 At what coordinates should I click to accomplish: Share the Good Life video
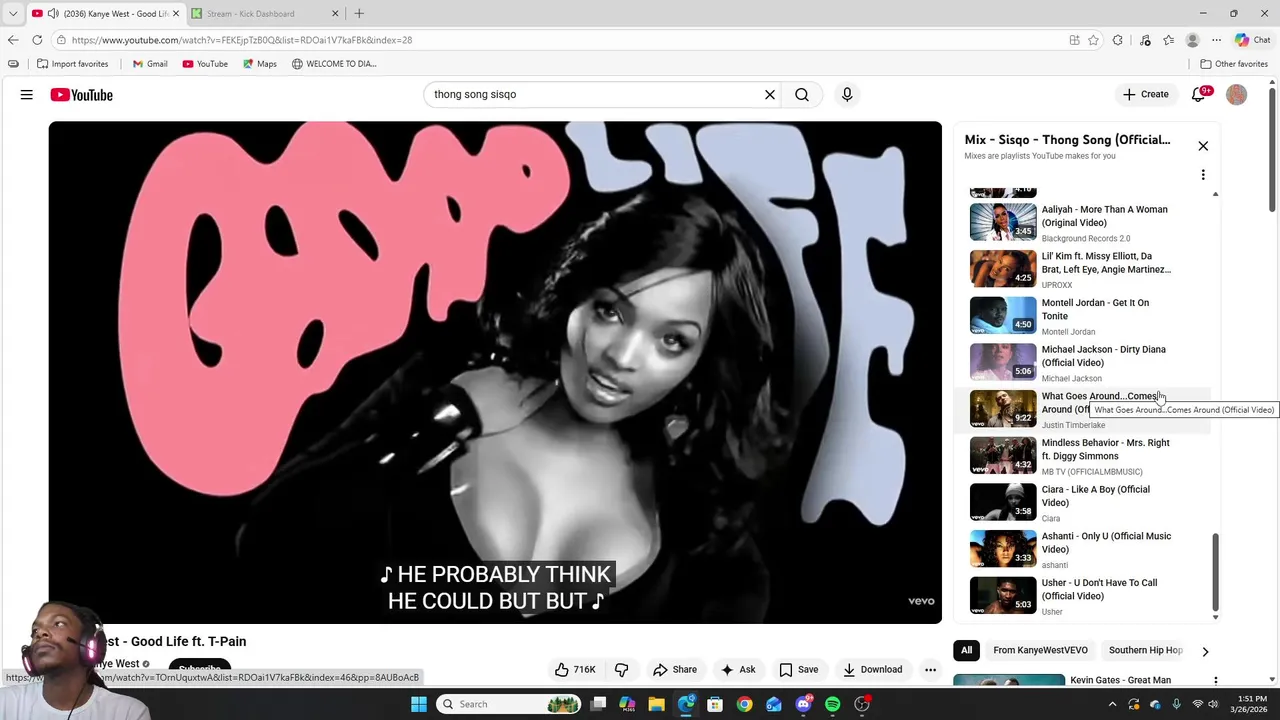pyautogui.click(x=675, y=670)
